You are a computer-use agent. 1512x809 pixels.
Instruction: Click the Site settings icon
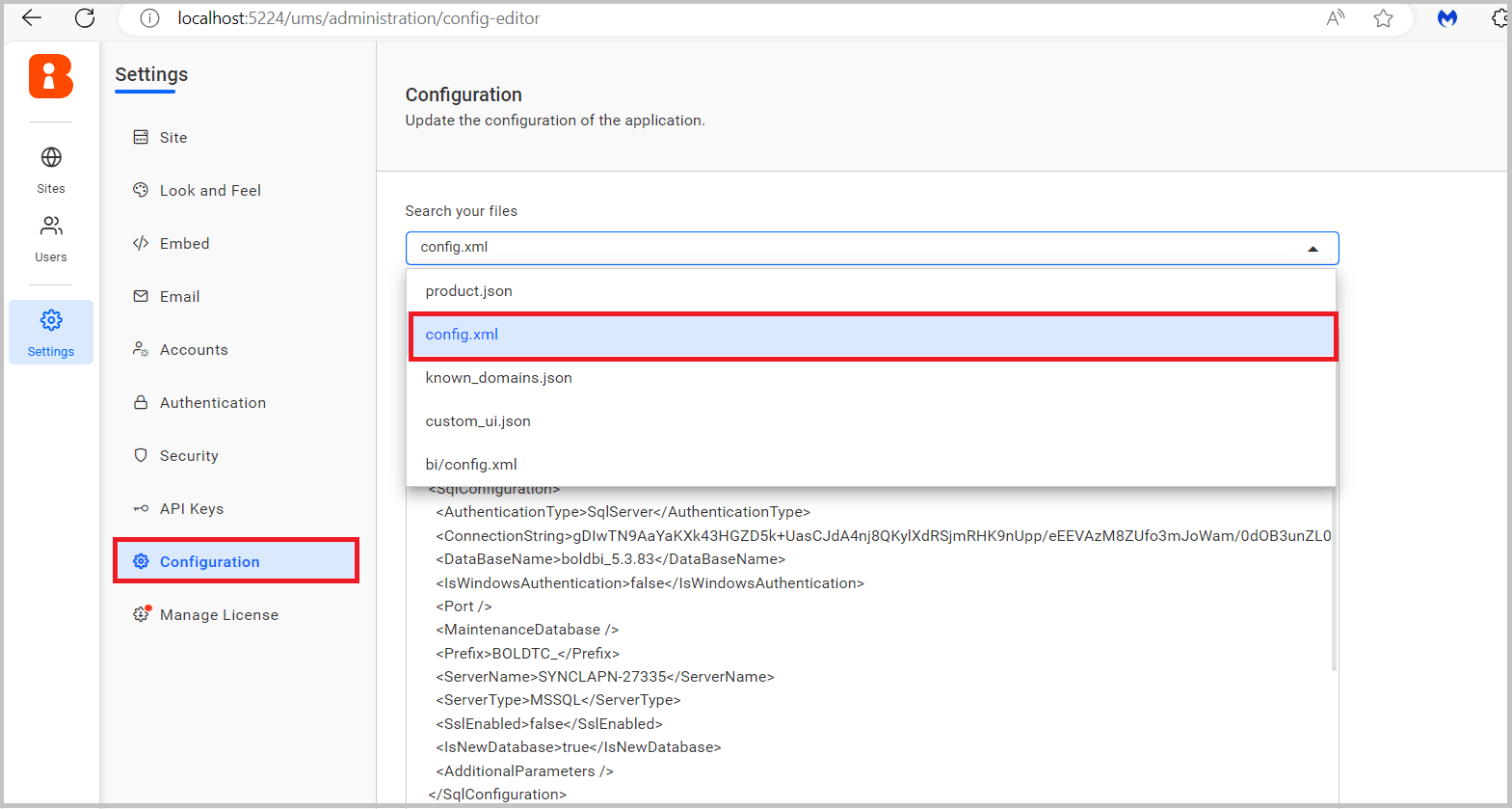(x=141, y=137)
